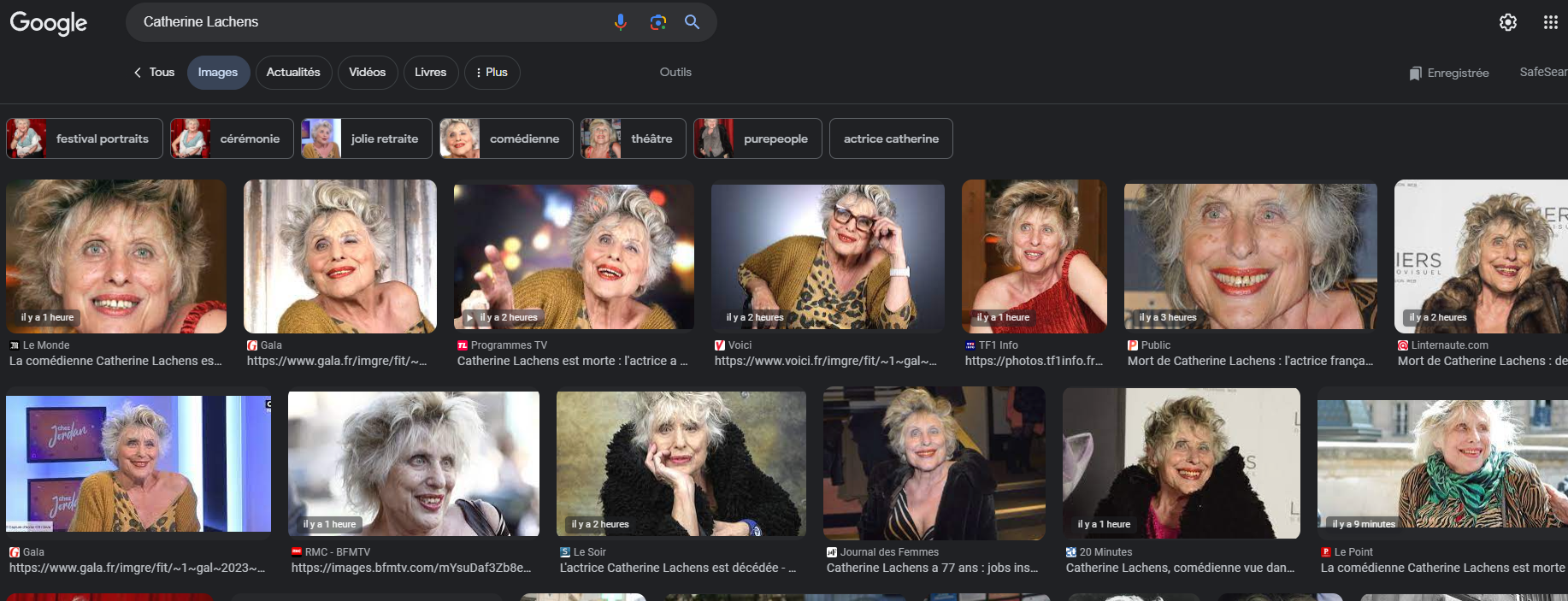Apply the festival portraits filter chip
The height and width of the screenshot is (601, 1568).
coord(84,138)
